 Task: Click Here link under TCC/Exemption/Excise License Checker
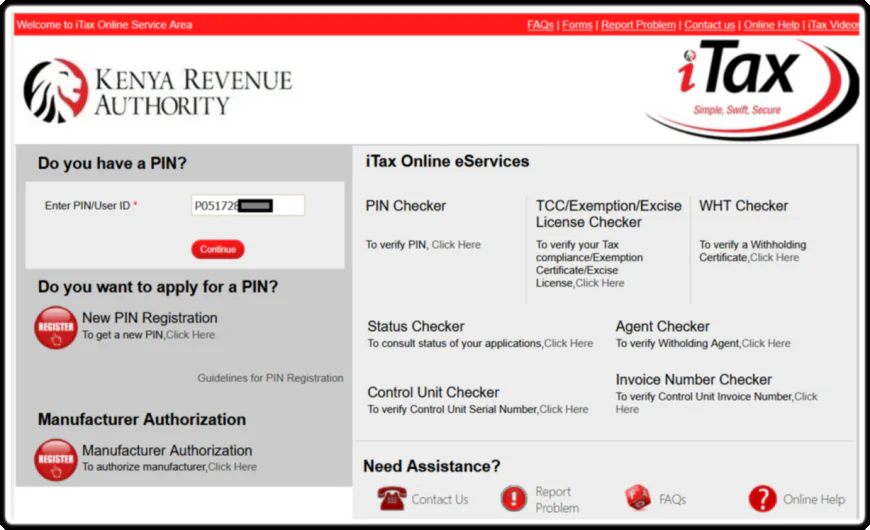point(600,283)
